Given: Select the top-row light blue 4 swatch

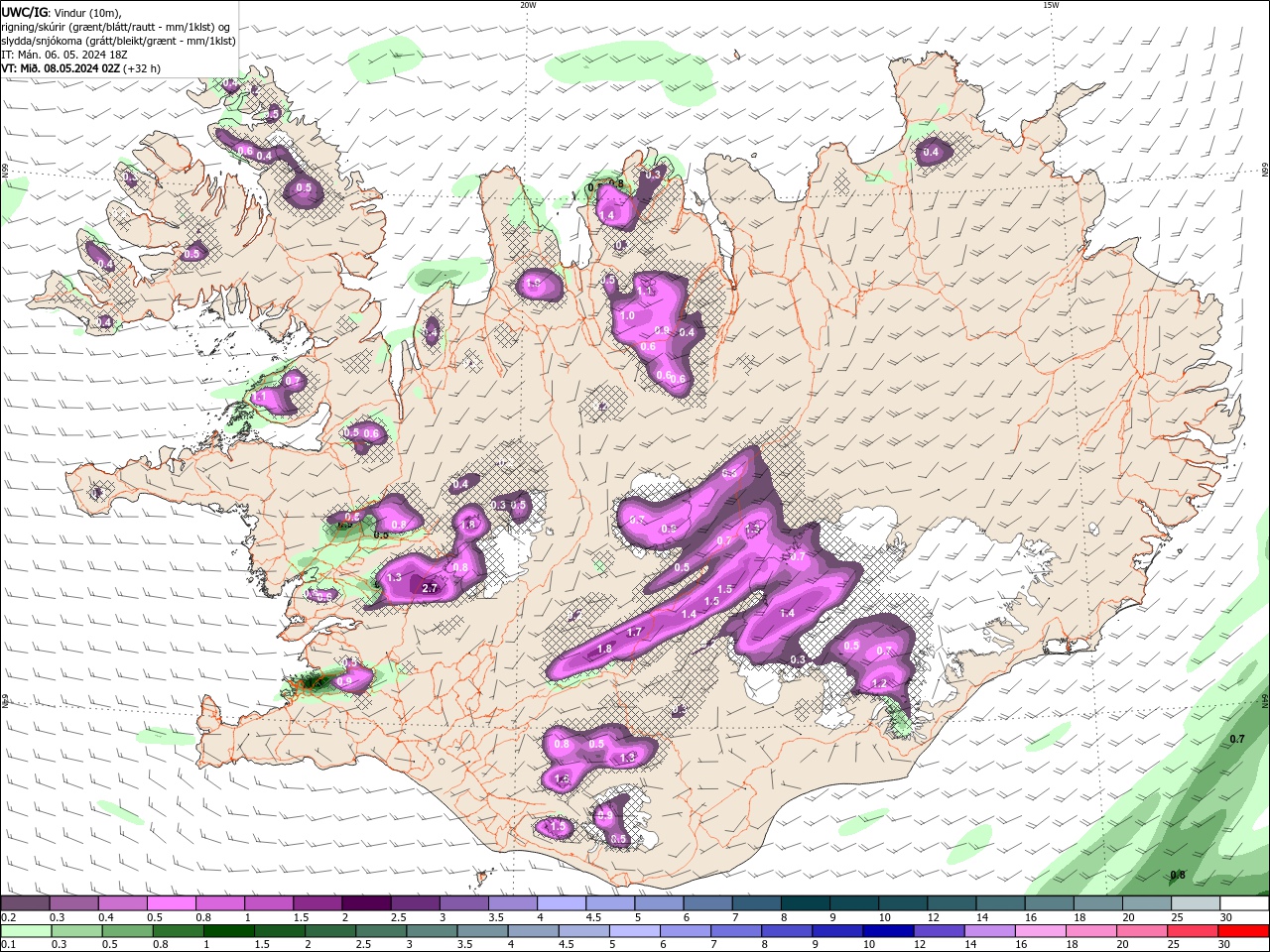Looking at the screenshot, I should point(562,903).
